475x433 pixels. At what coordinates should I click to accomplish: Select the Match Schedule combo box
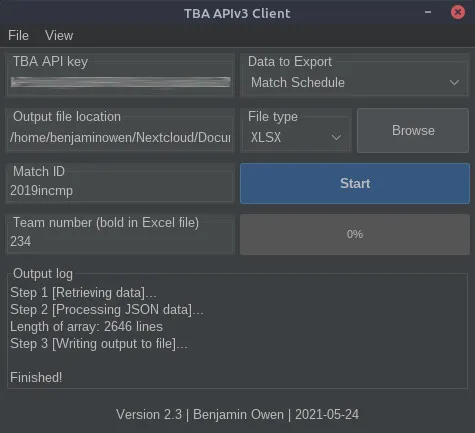click(x=355, y=82)
